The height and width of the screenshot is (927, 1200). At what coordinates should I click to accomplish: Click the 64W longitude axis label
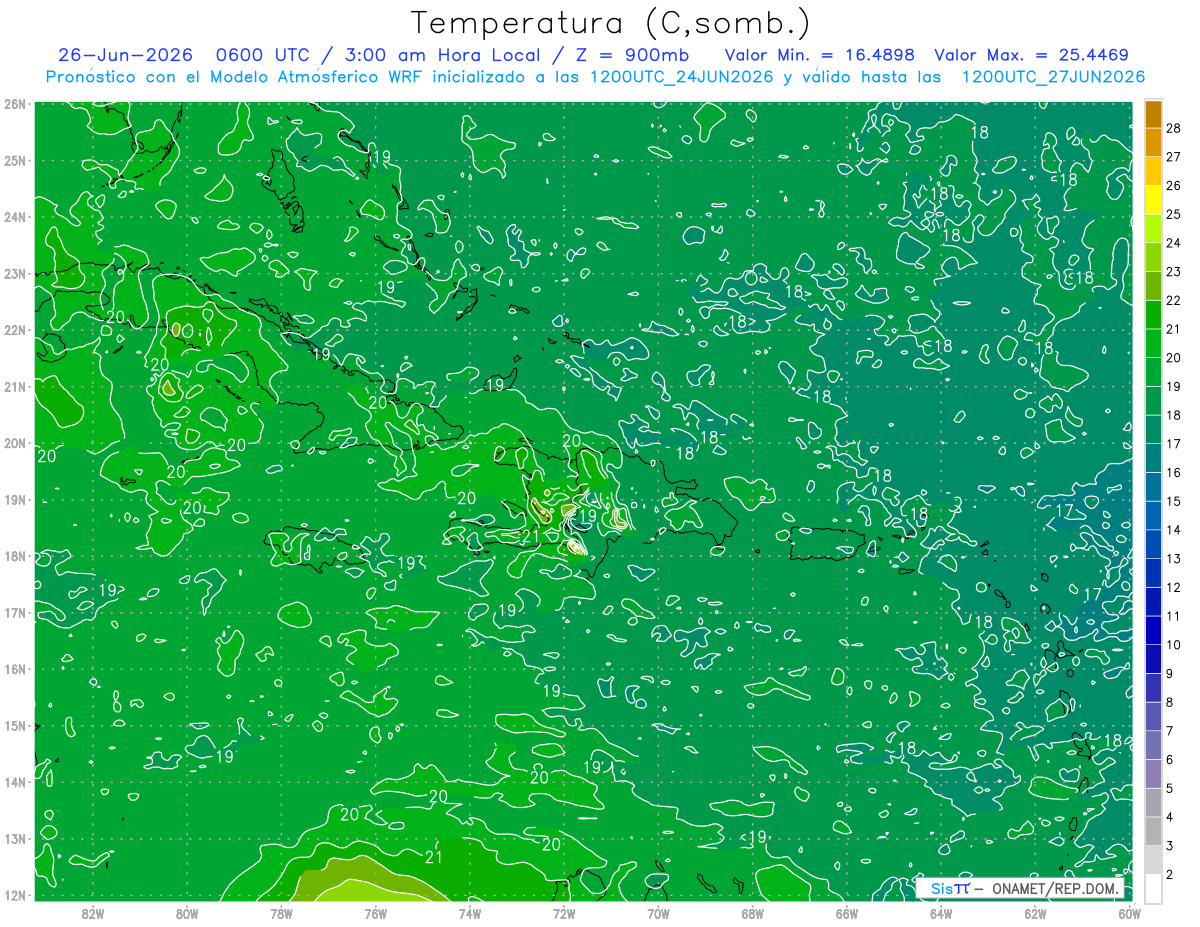click(x=941, y=913)
